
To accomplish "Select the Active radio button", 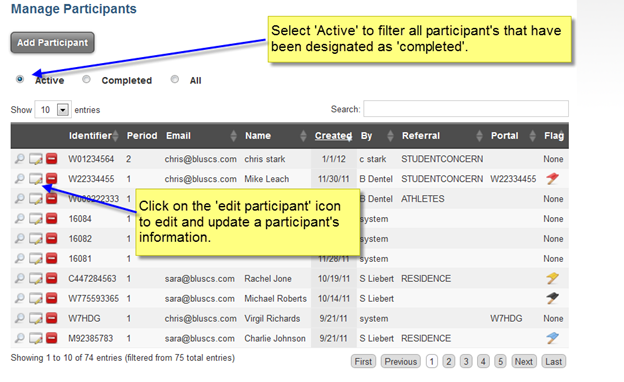I will pos(20,79).
